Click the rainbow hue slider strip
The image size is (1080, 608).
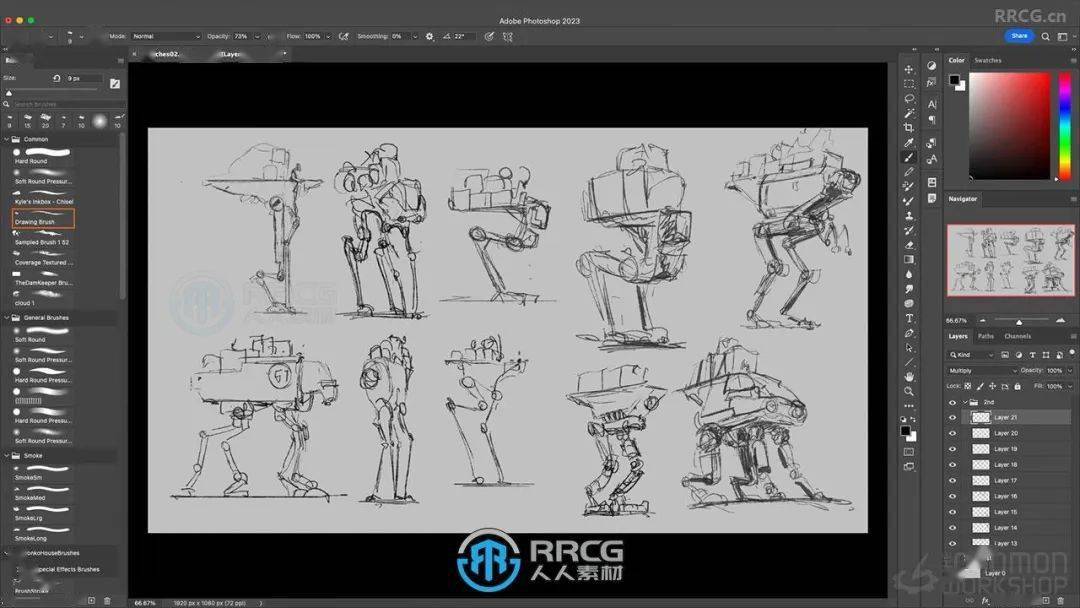(1064, 125)
